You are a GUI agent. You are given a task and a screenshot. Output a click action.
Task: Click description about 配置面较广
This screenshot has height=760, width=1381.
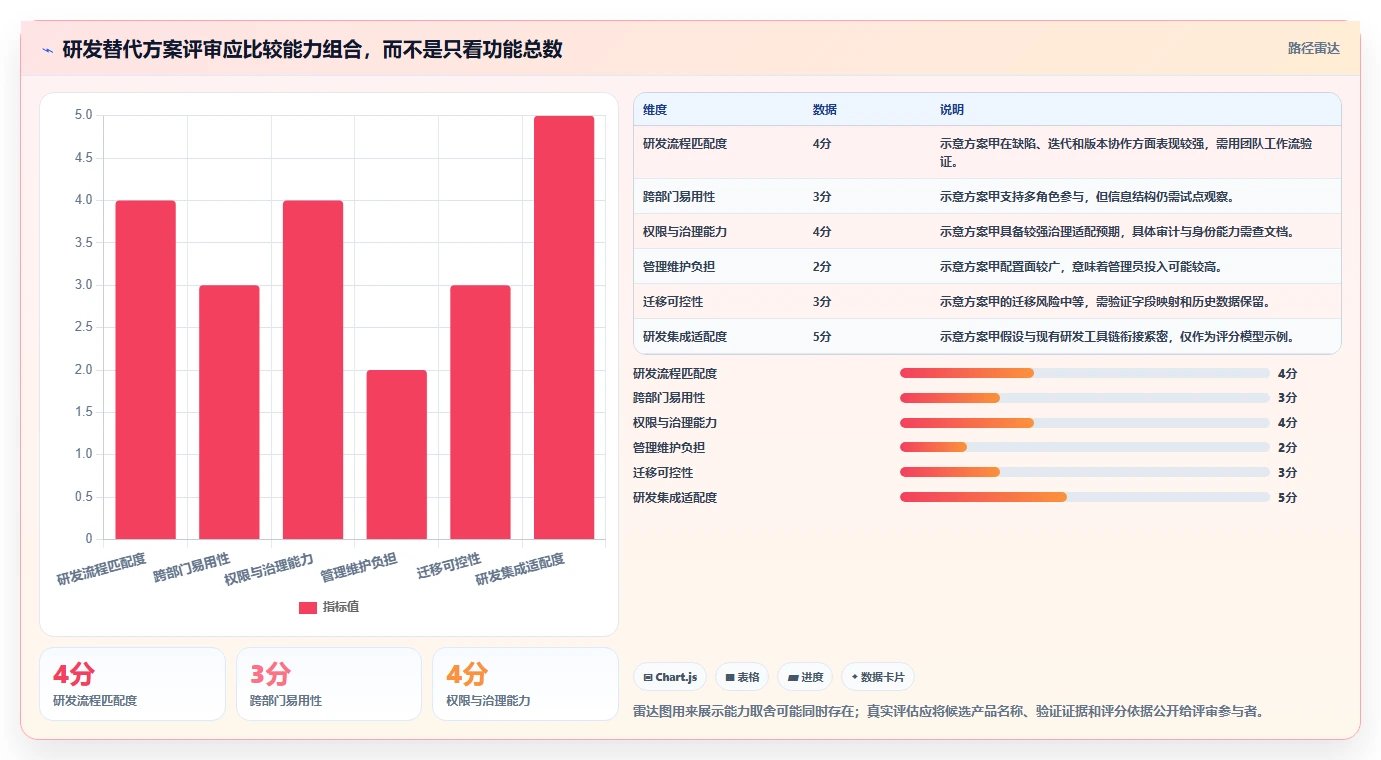pos(1081,267)
